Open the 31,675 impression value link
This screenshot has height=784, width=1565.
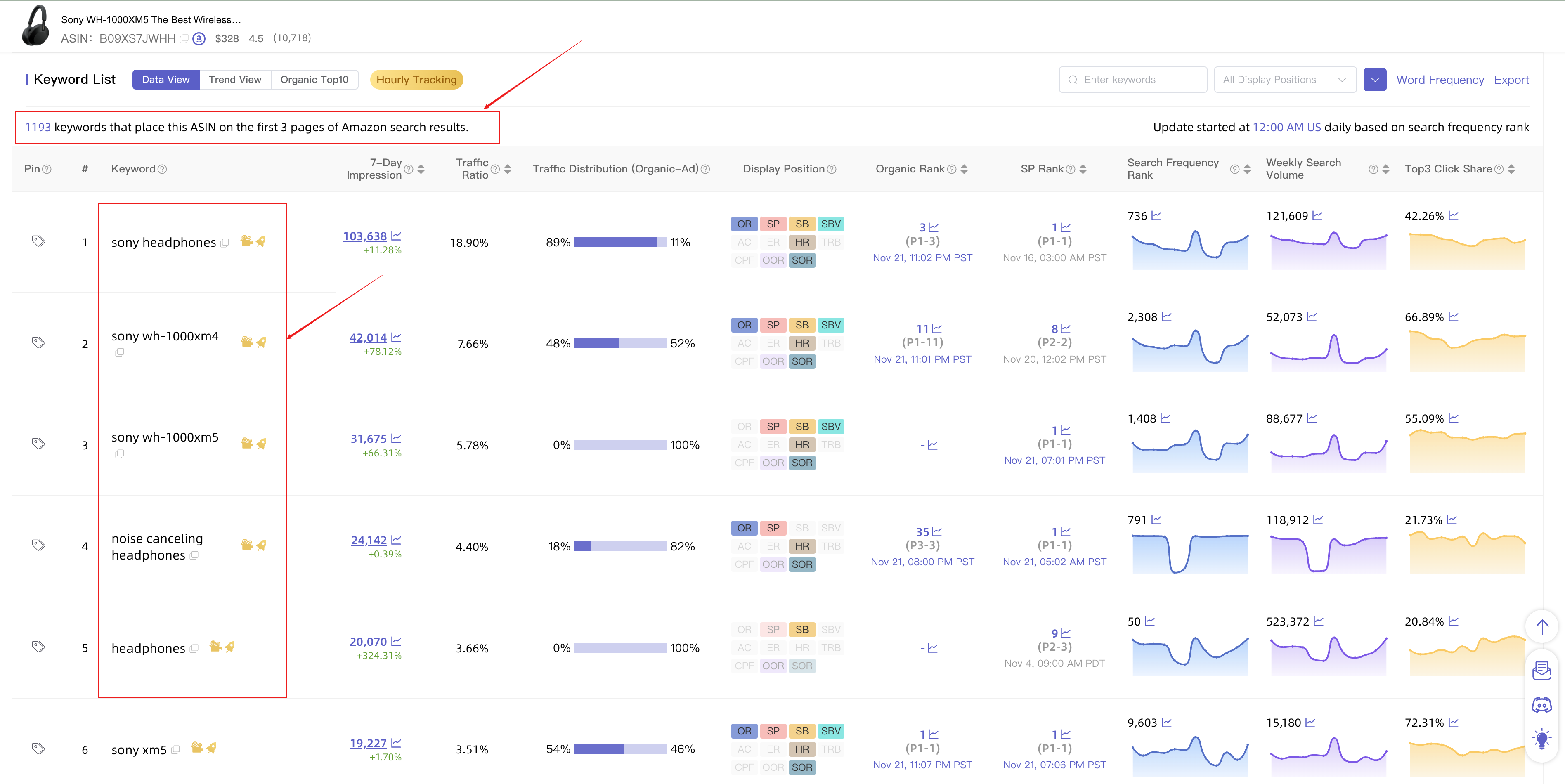pyautogui.click(x=368, y=439)
